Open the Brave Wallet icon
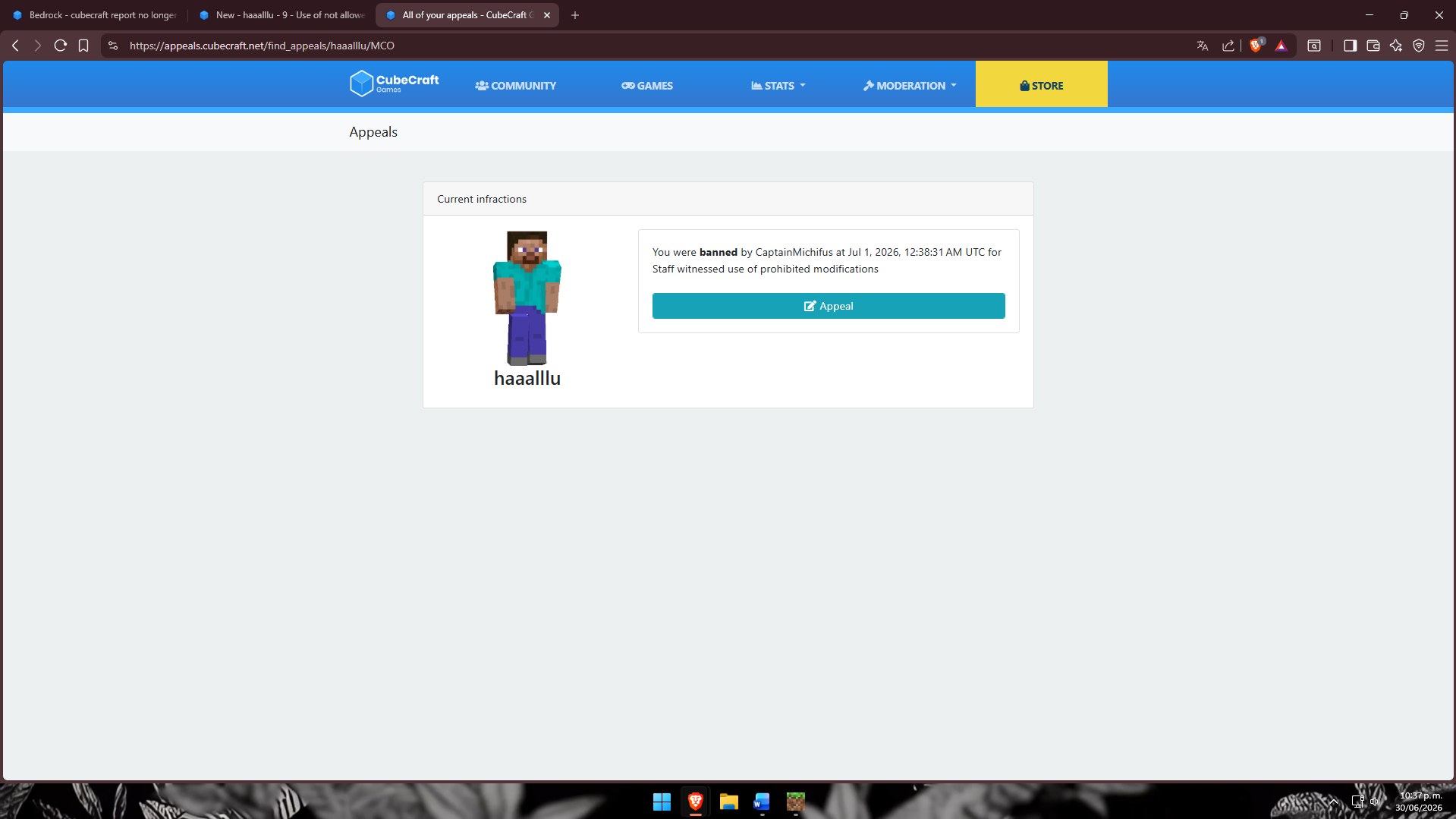Screen dimensions: 1456x819 point(1373,46)
